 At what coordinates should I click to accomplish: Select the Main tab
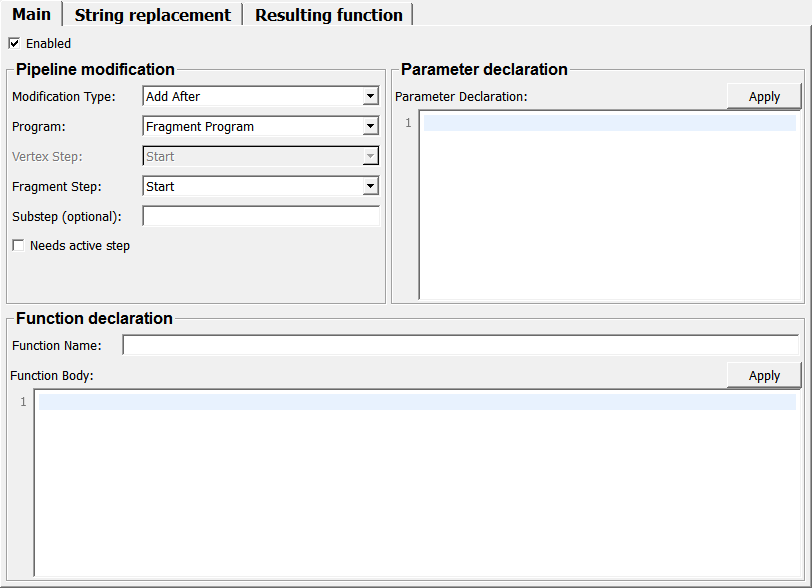click(31, 15)
